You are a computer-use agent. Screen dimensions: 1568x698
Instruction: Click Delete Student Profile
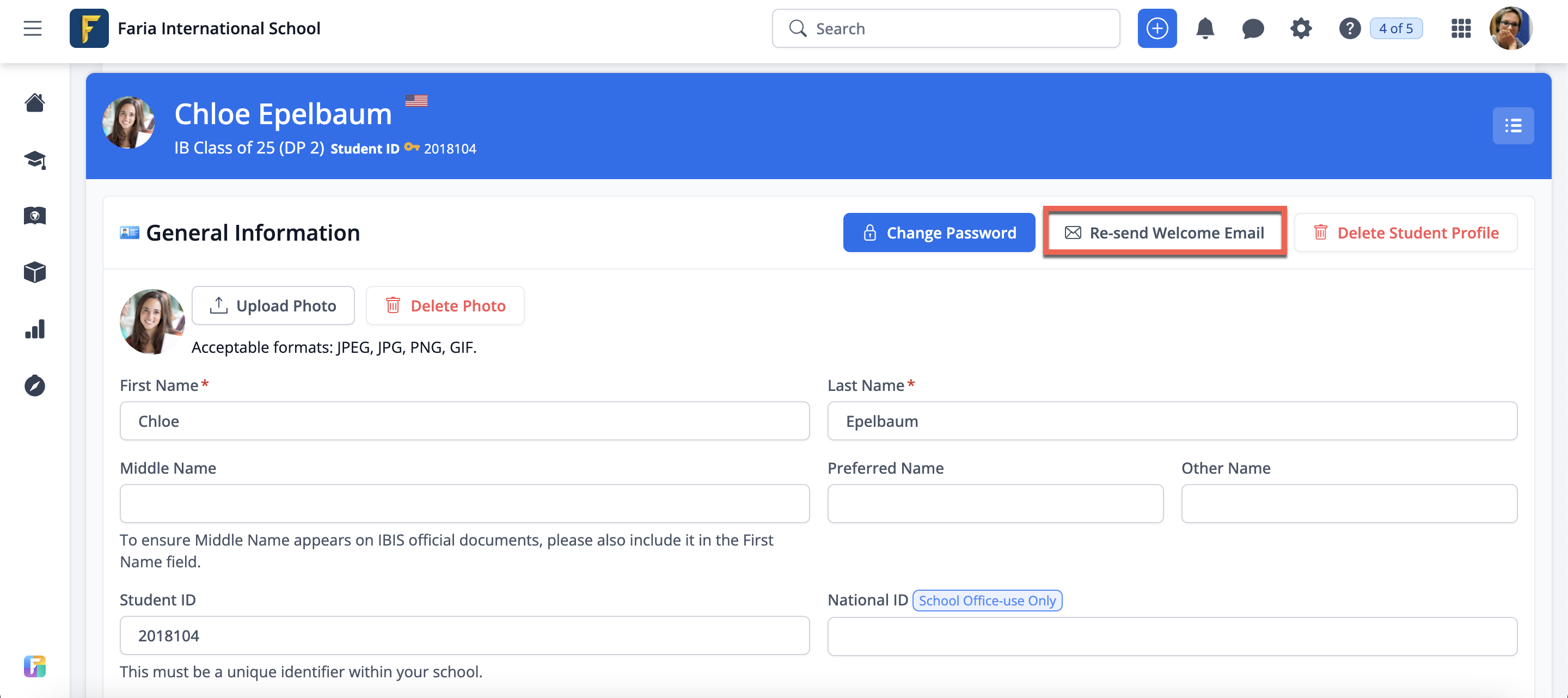[1405, 233]
